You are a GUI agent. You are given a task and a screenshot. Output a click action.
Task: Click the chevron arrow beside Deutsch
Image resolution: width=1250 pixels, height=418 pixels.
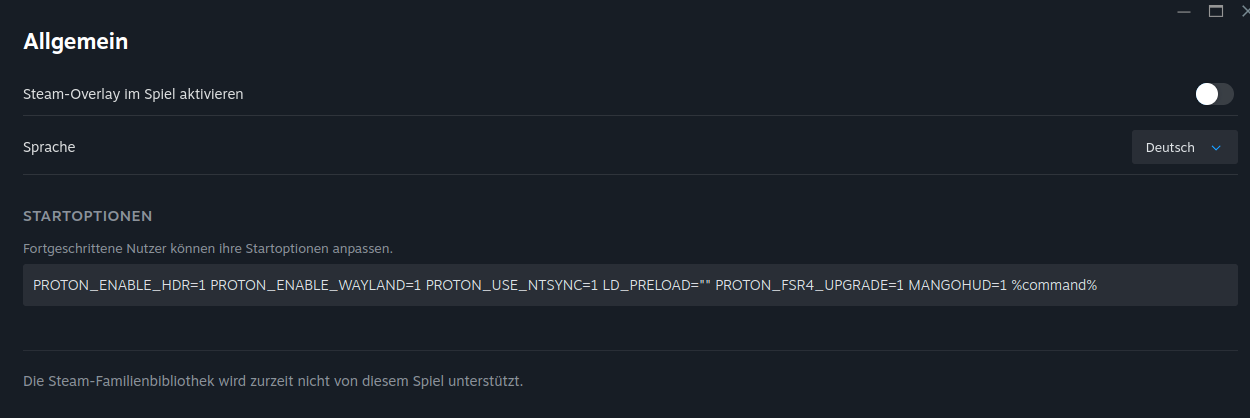coord(1216,148)
